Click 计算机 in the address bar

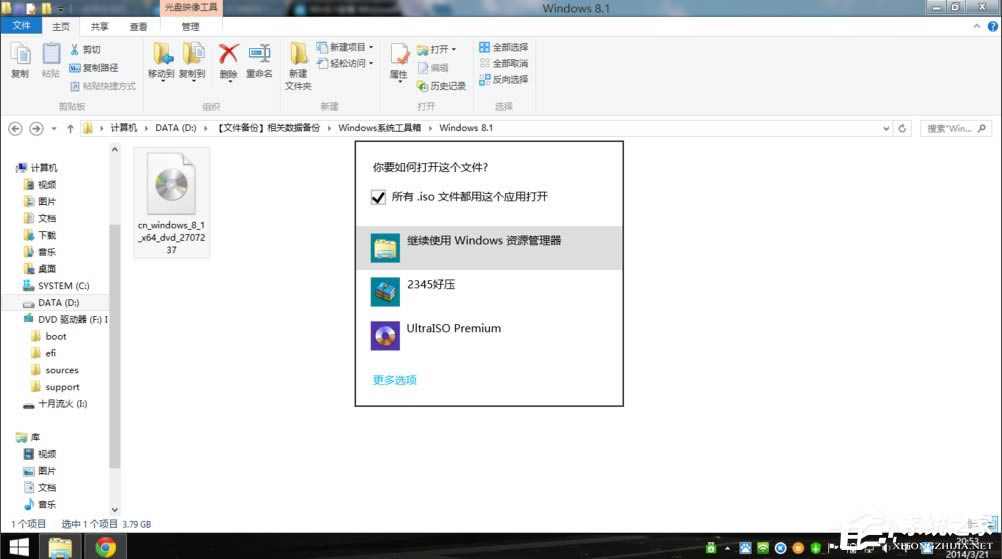123,128
